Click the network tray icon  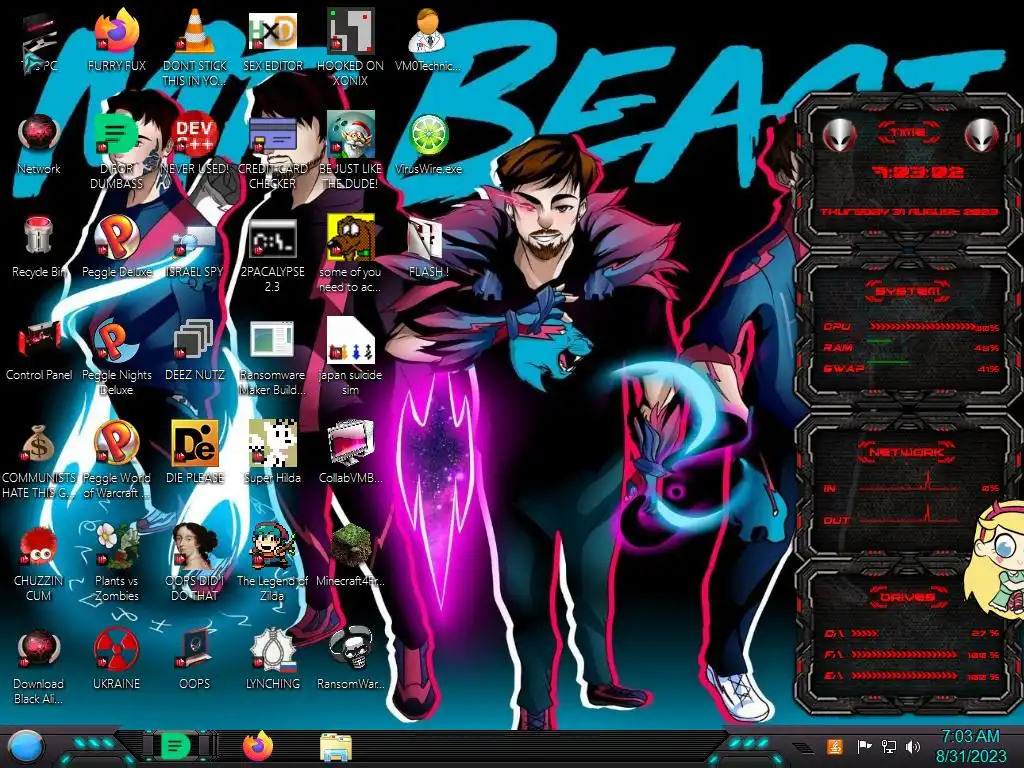pyautogui.click(x=889, y=746)
